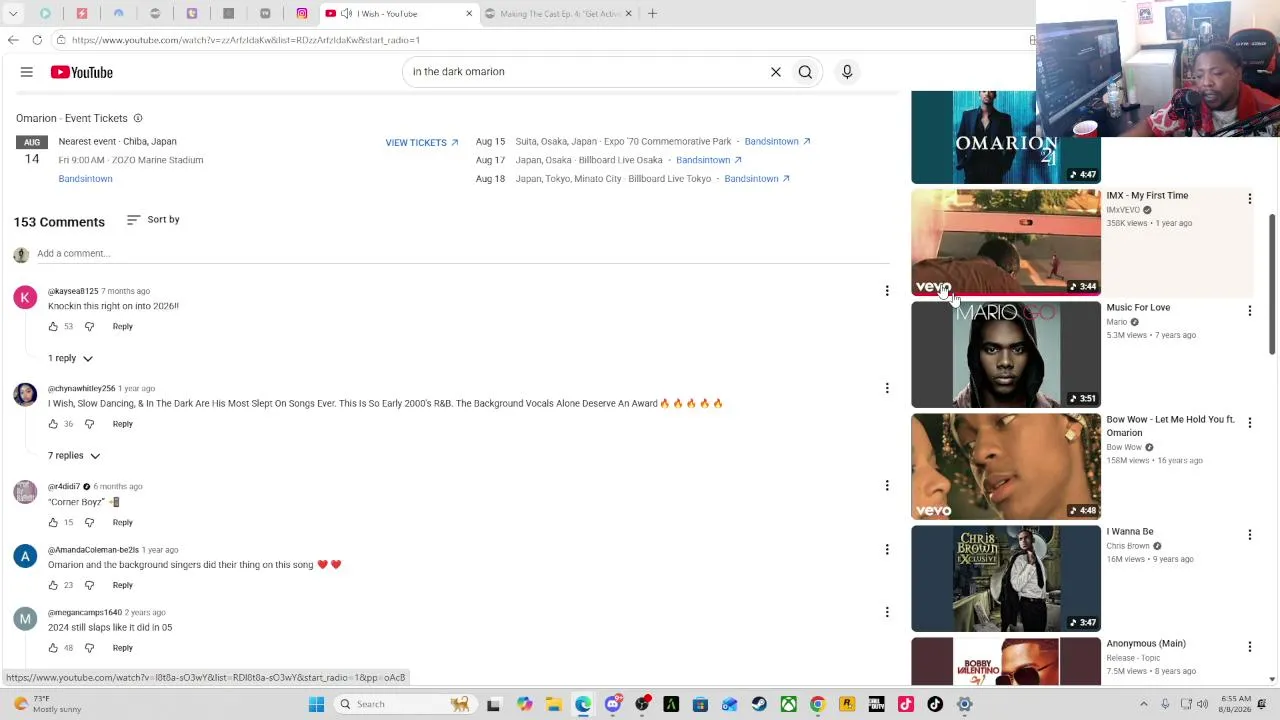Open a new browser tab
This screenshot has height=720, width=1280.
point(652,14)
